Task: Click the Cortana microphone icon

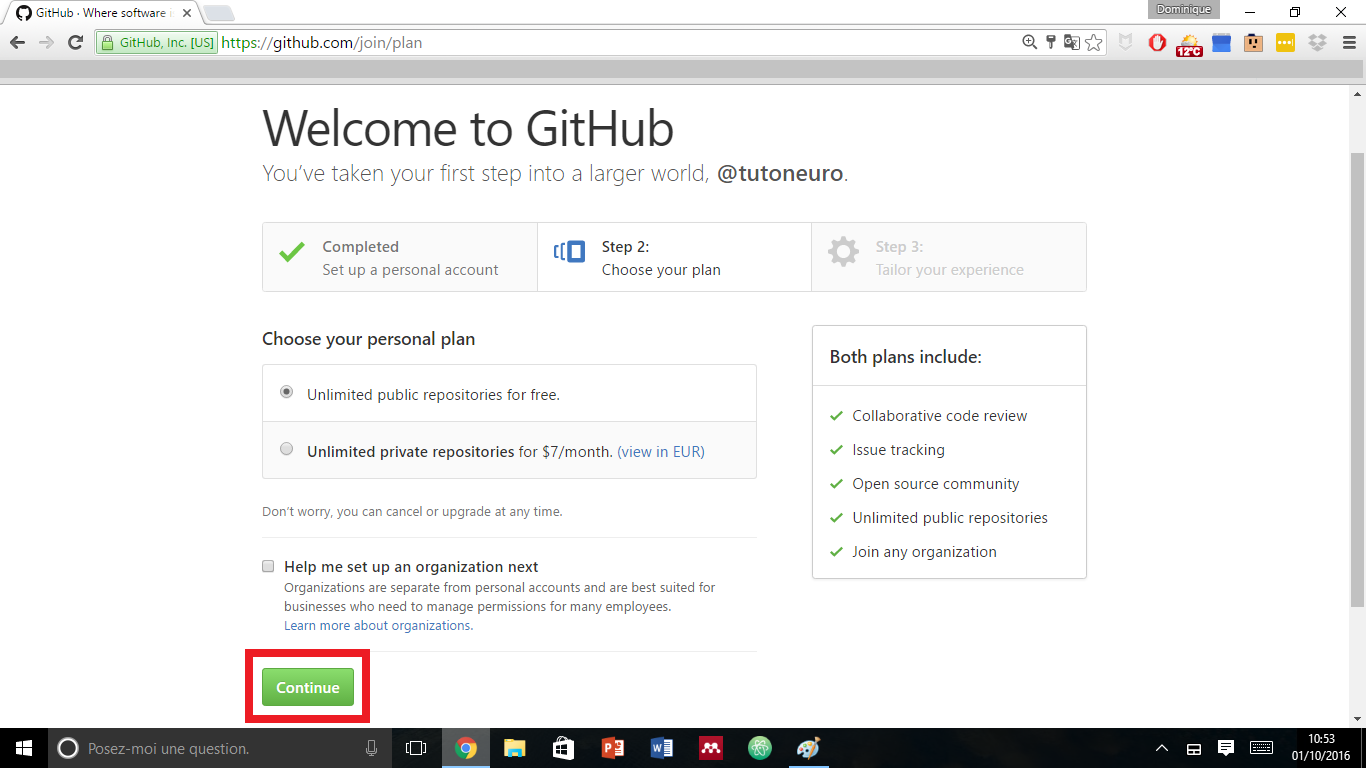Action: [371, 748]
